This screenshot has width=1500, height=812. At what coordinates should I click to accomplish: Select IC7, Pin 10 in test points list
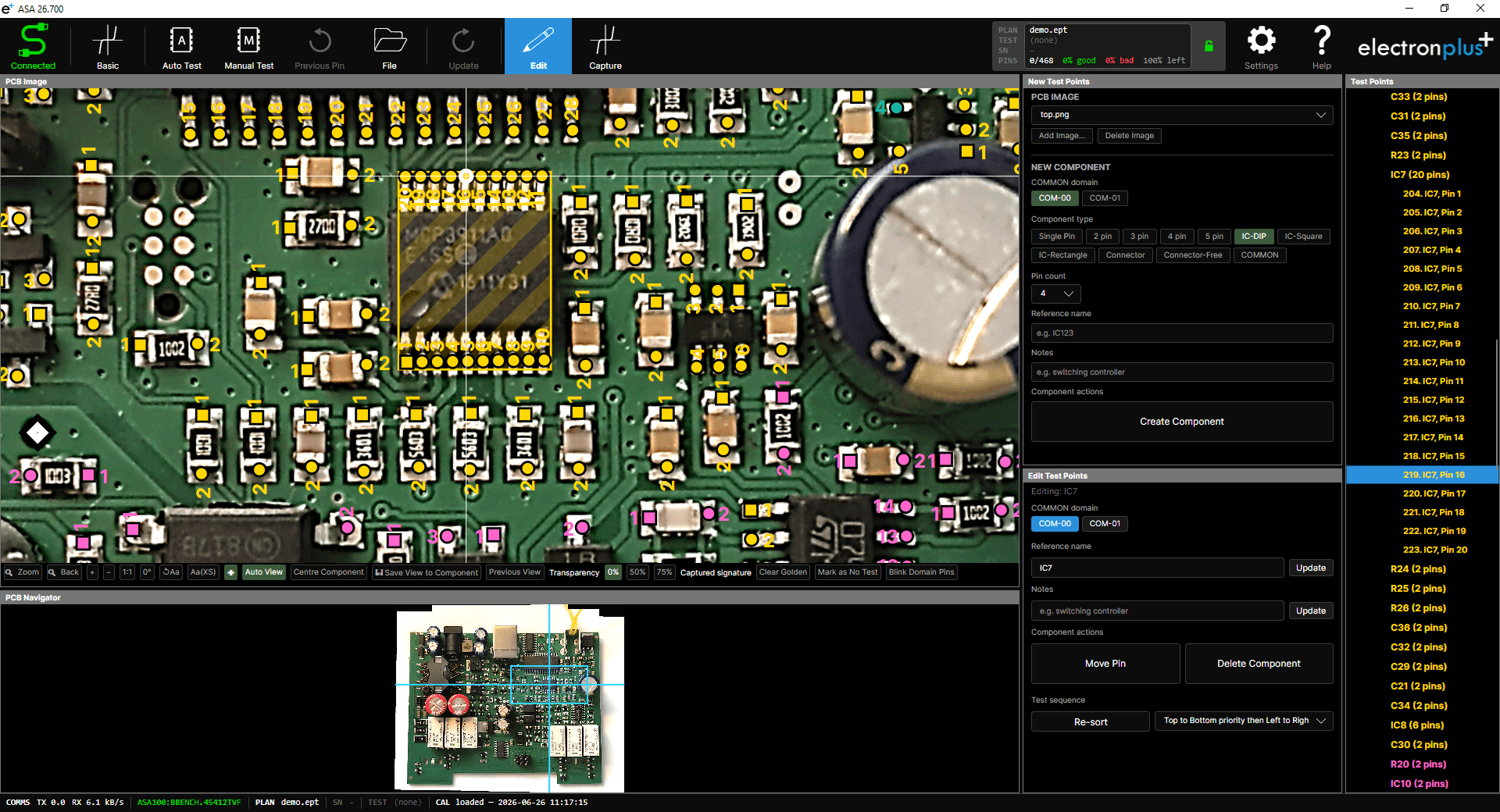[x=1434, y=362]
